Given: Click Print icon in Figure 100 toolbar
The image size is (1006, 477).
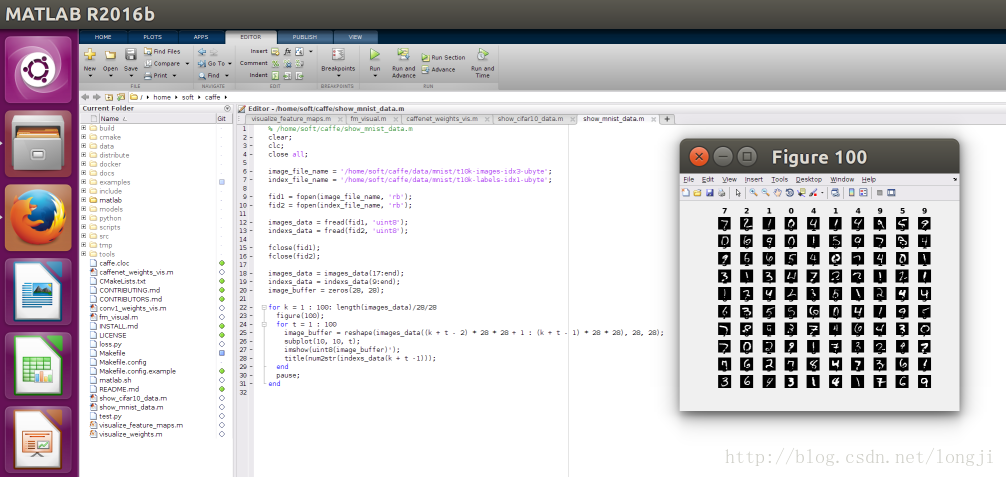Looking at the screenshot, I should click(x=721, y=193).
